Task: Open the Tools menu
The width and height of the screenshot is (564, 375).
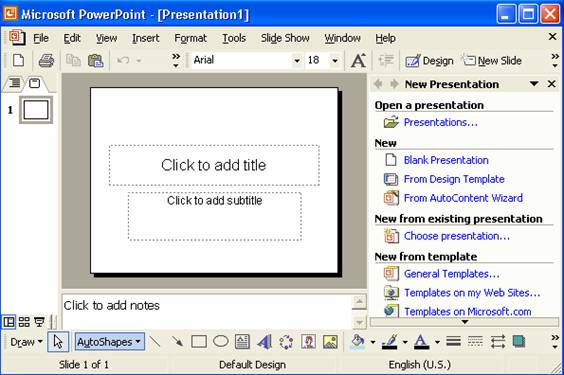Action: [234, 38]
